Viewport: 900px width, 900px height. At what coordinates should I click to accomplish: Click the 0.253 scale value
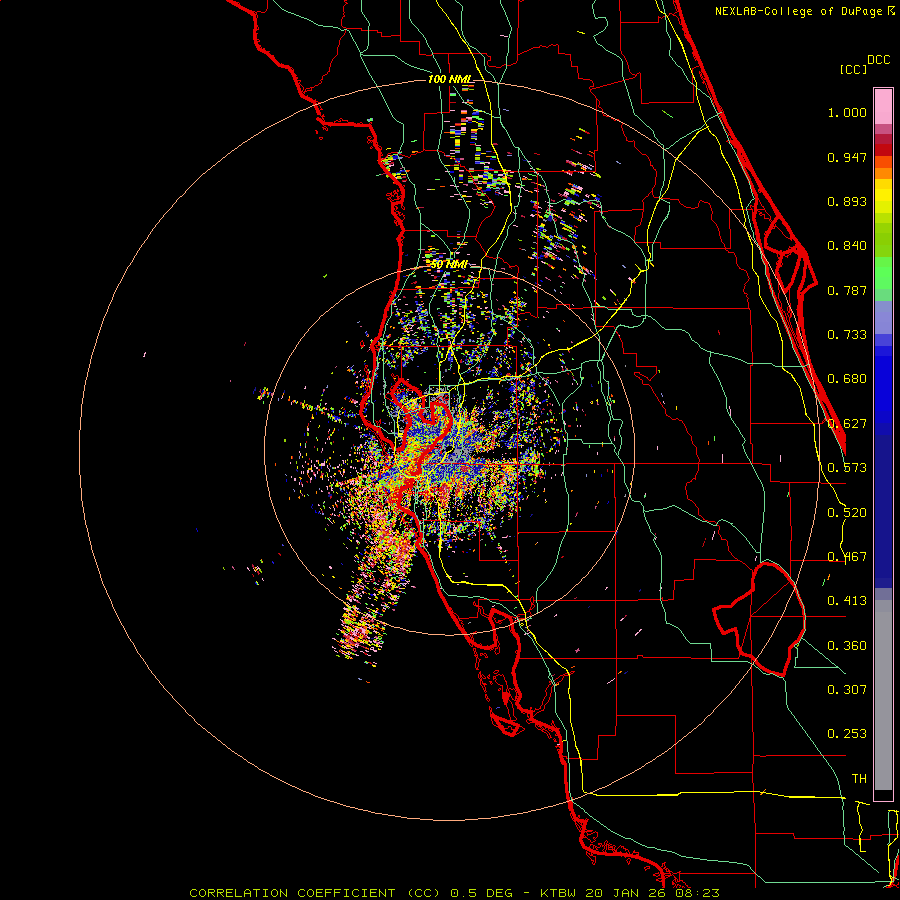click(x=847, y=734)
